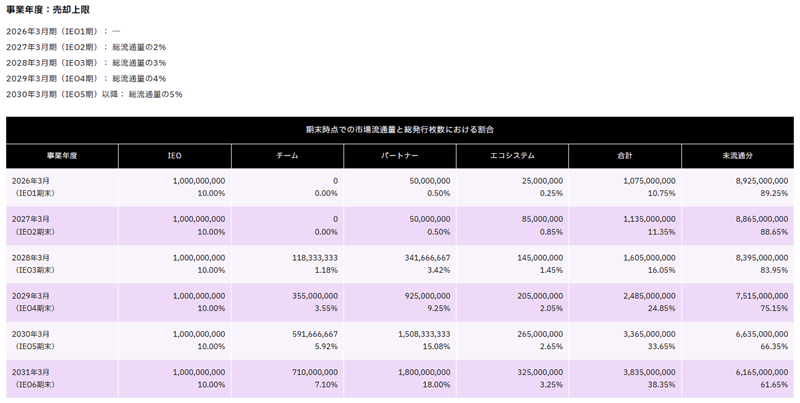Select the 2028年3月 (IEO3期末) row label

[x=34, y=264]
